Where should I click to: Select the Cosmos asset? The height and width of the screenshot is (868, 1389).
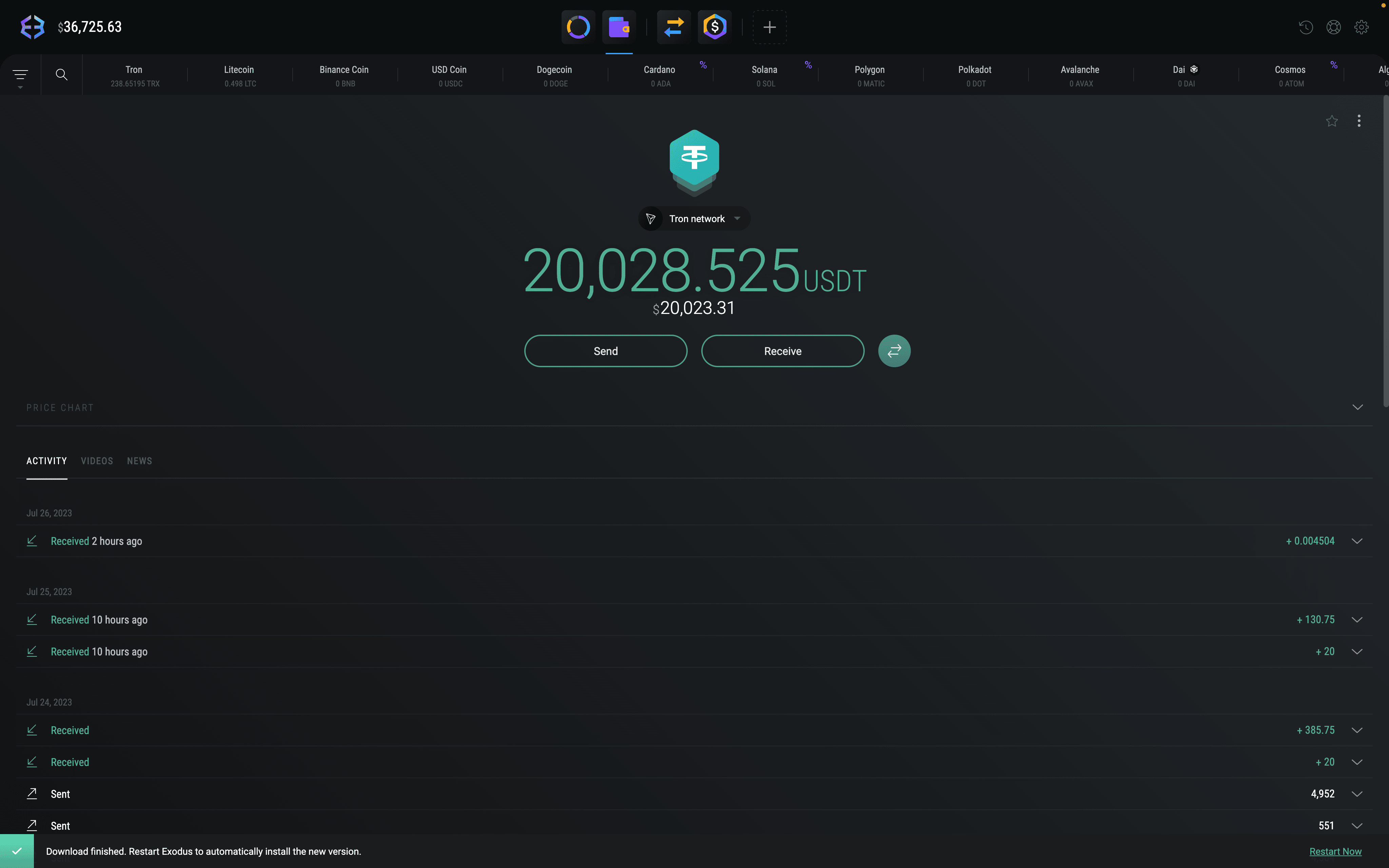point(1291,76)
